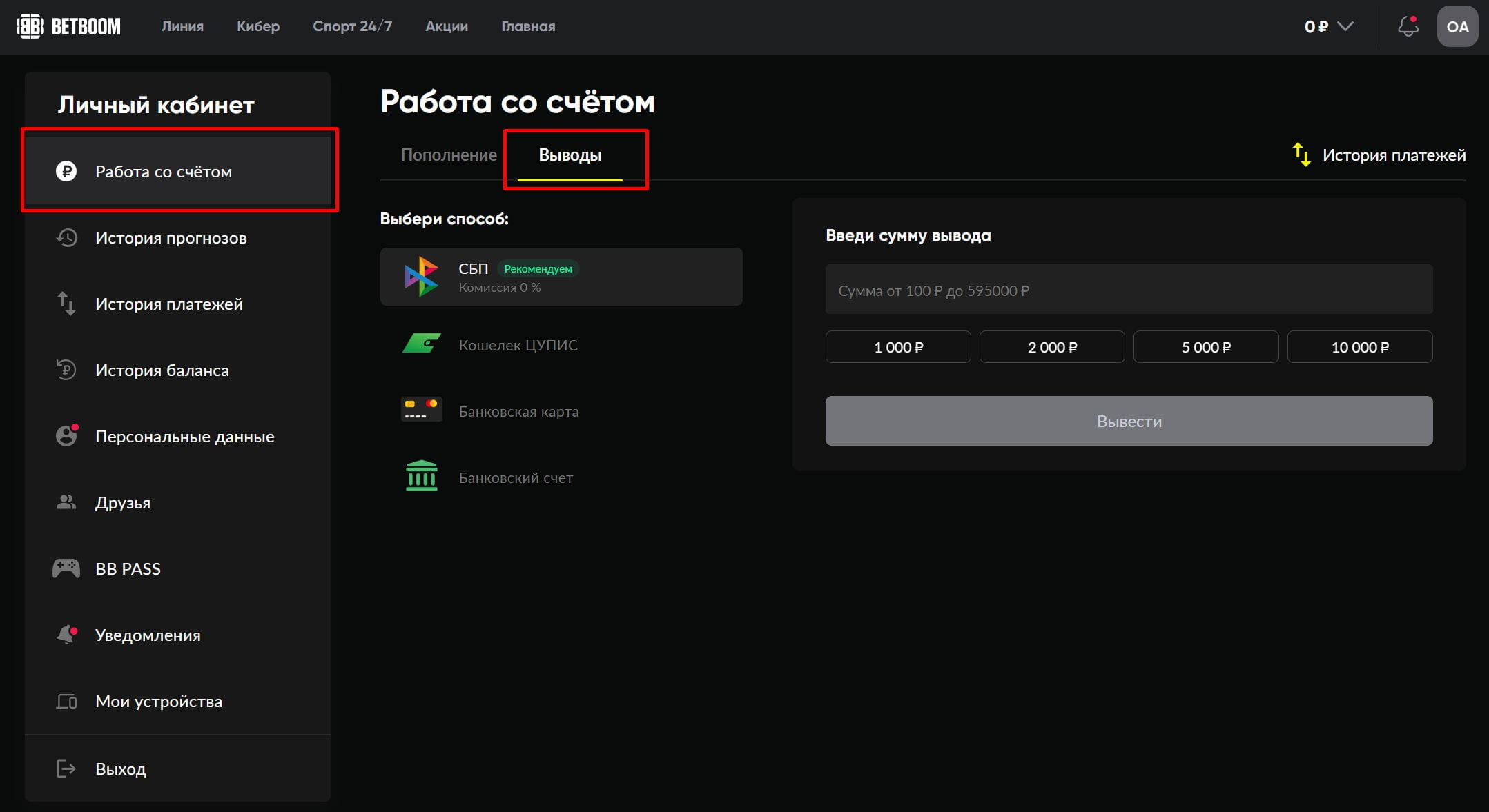
Task: Click the Мои устройства devices icon
Action: point(66,702)
